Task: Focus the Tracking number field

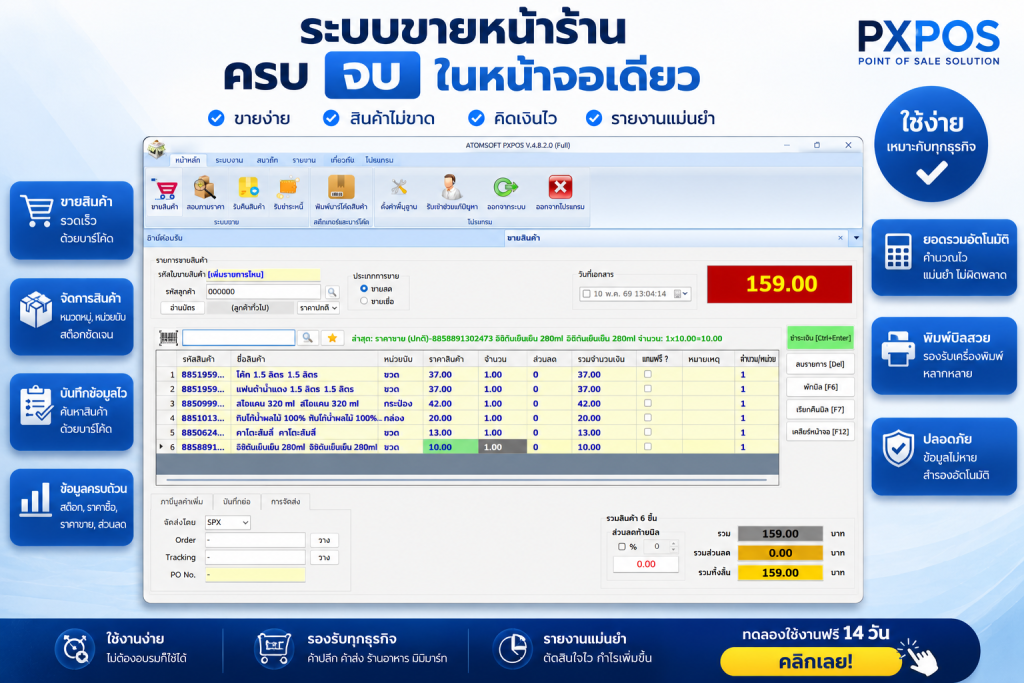Action: pyautogui.click(x=255, y=558)
